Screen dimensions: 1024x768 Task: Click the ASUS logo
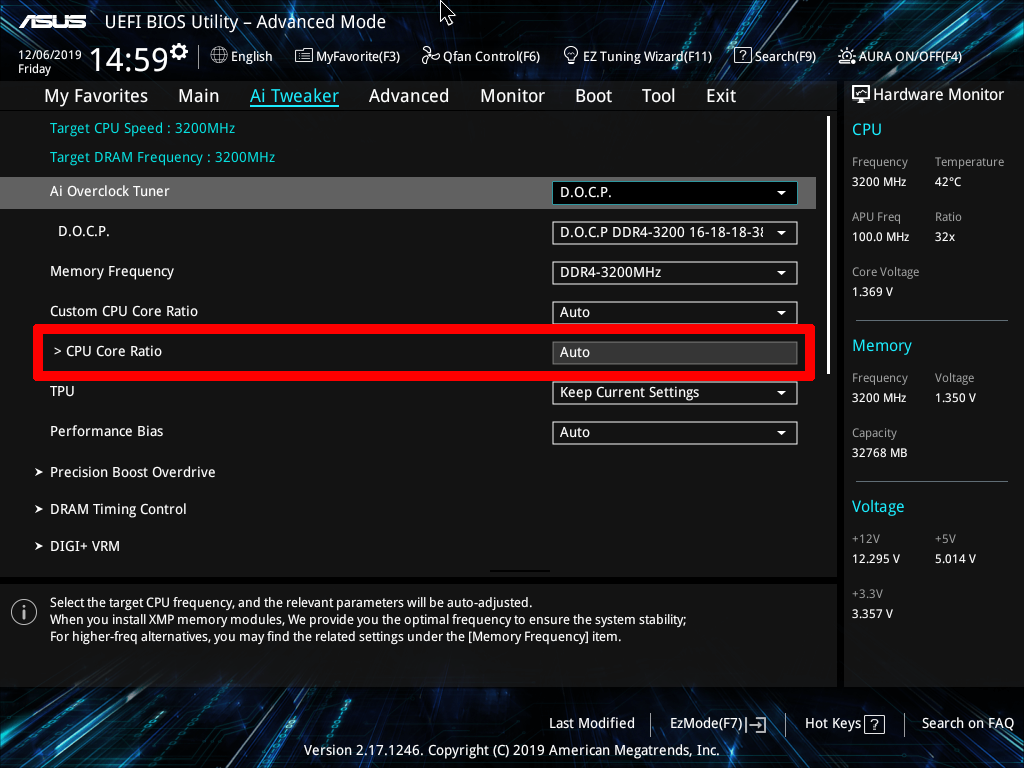[52, 22]
